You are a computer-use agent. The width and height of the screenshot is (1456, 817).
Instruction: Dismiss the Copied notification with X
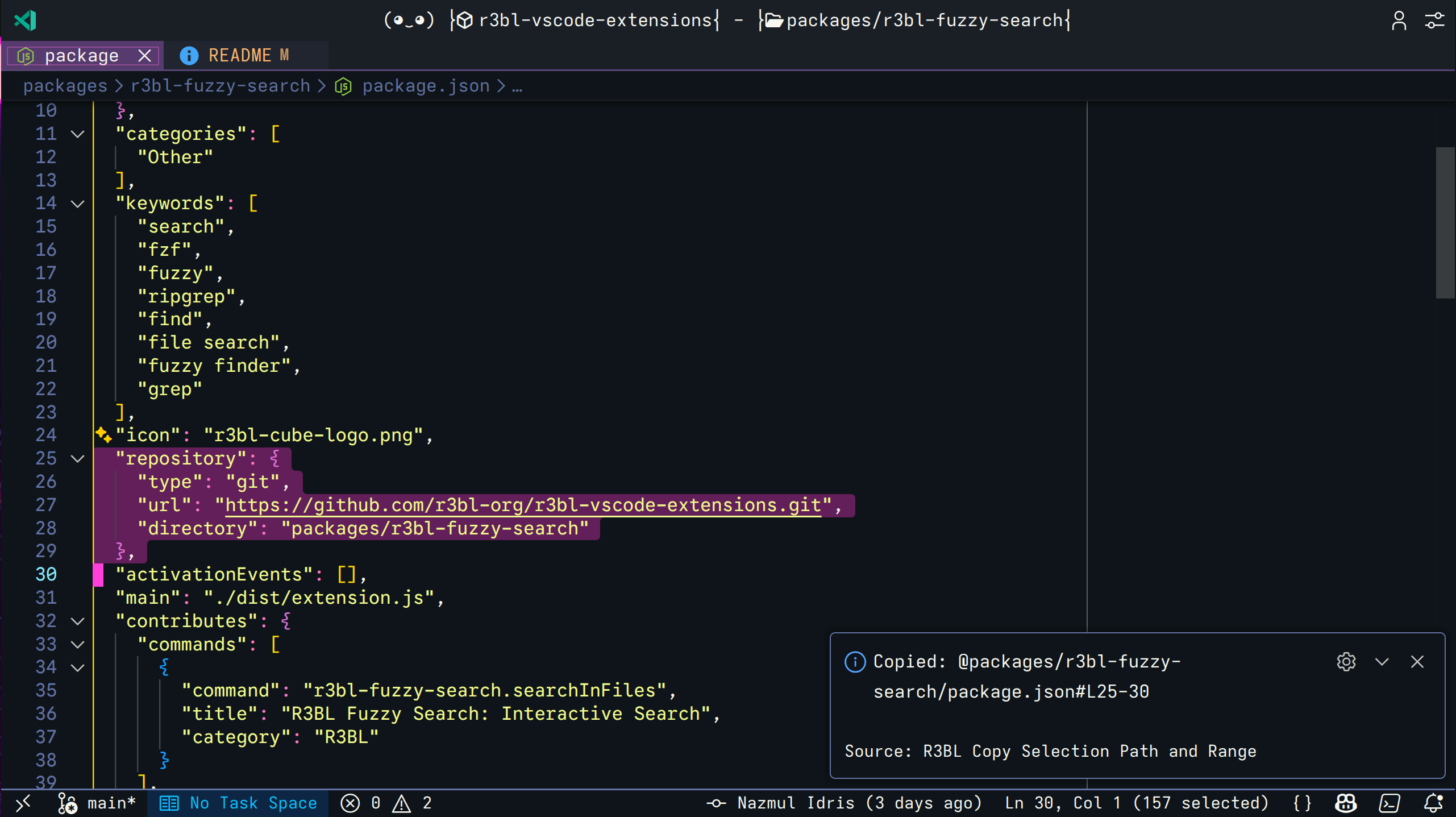(x=1416, y=661)
